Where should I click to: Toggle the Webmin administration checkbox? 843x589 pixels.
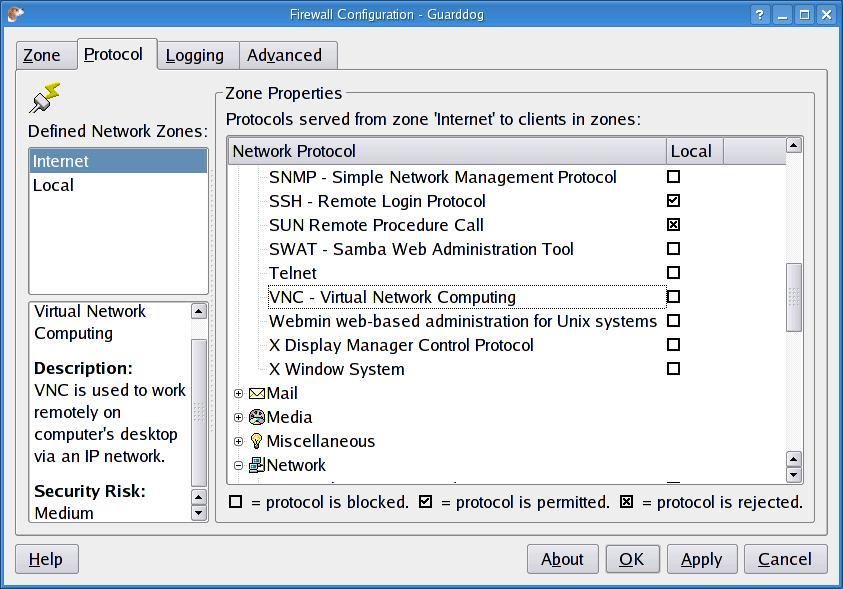click(x=673, y=320)
